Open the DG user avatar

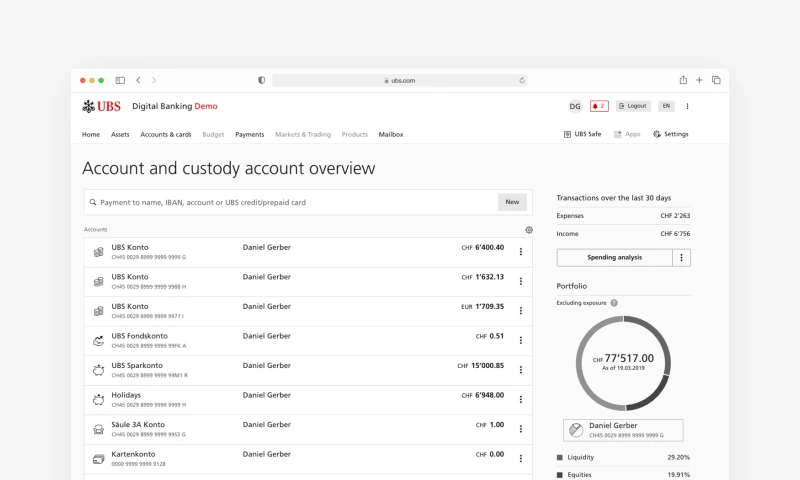(x=575, y=106)
